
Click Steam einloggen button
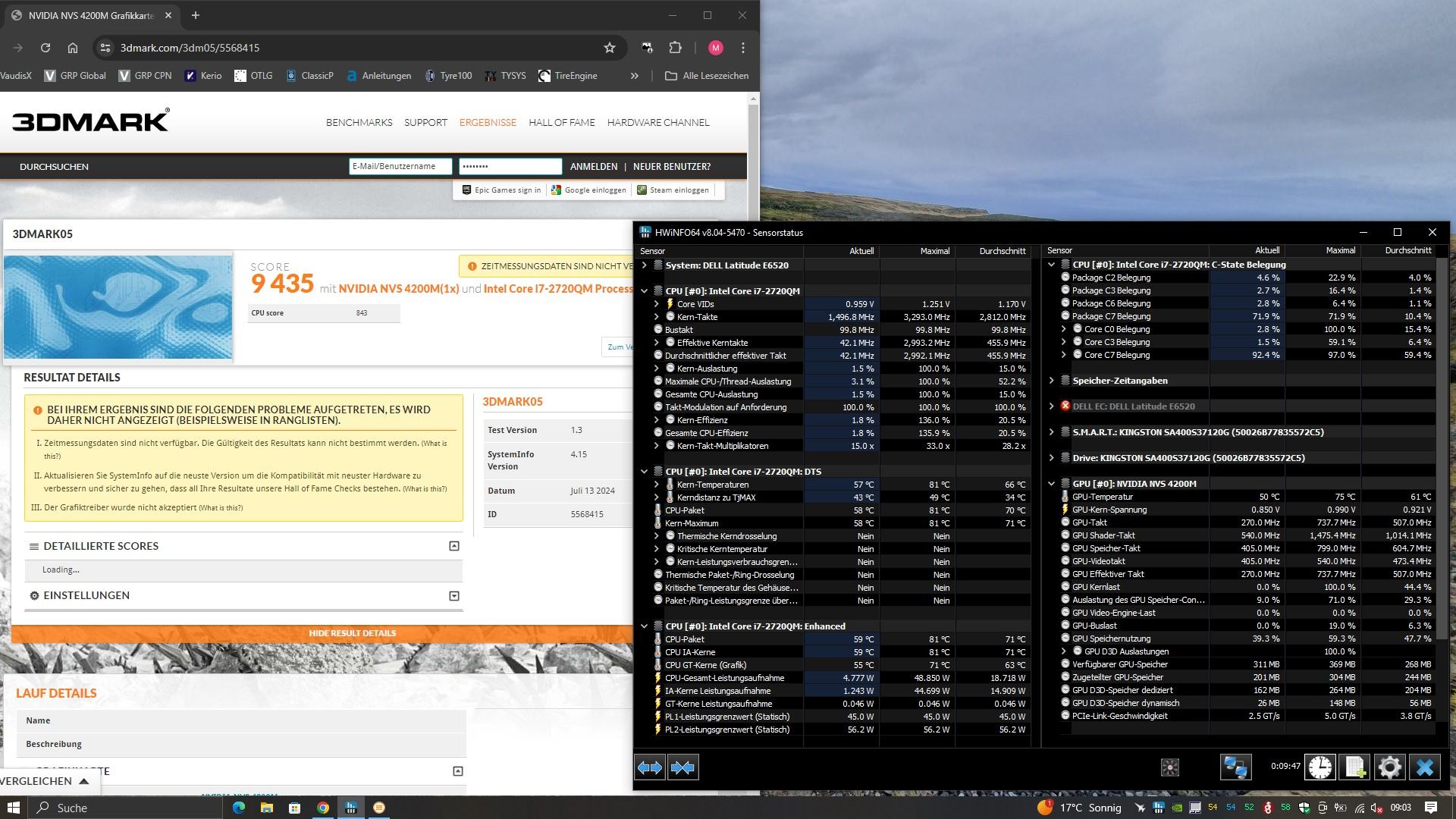tap(673, 190)
